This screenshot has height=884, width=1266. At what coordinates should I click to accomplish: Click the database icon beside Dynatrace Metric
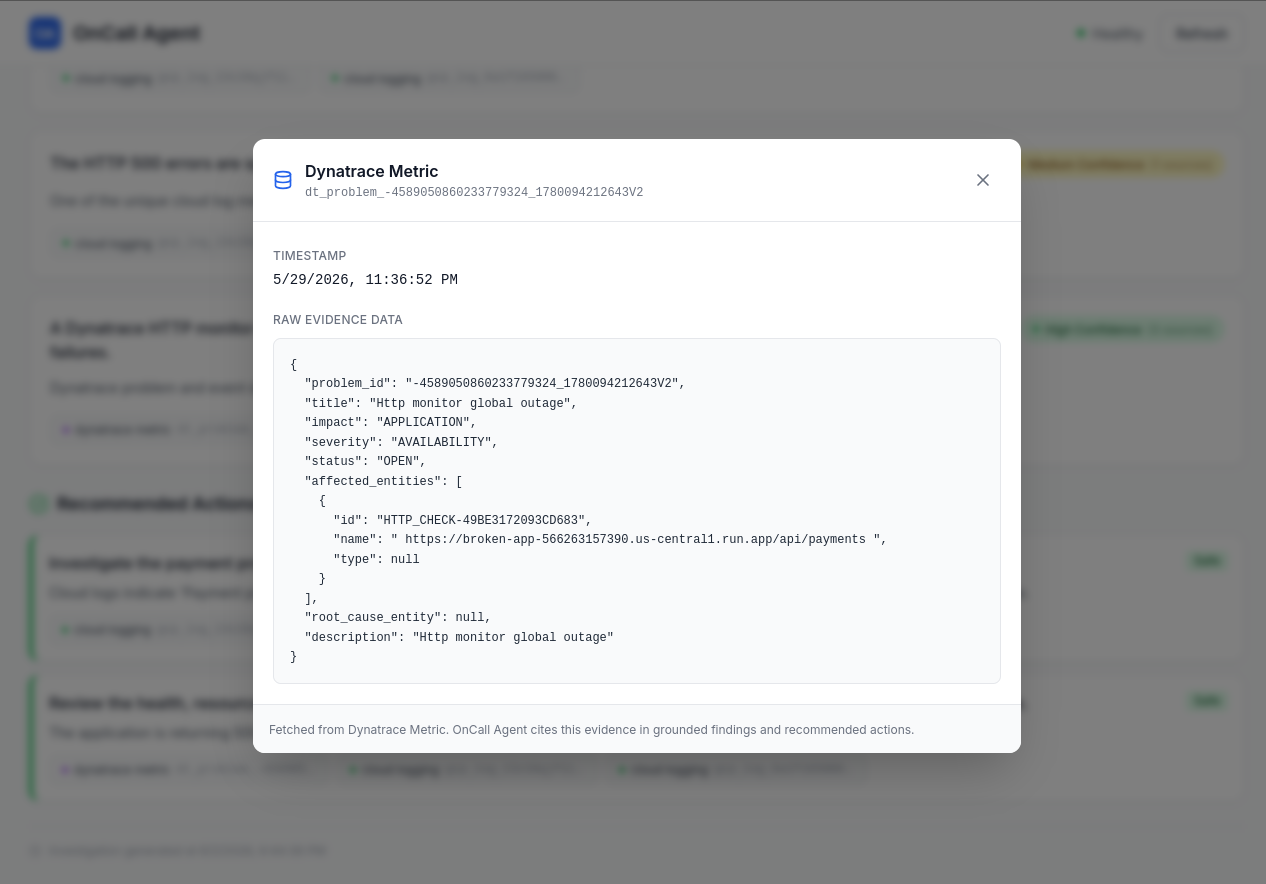click(x=283, y=180)
